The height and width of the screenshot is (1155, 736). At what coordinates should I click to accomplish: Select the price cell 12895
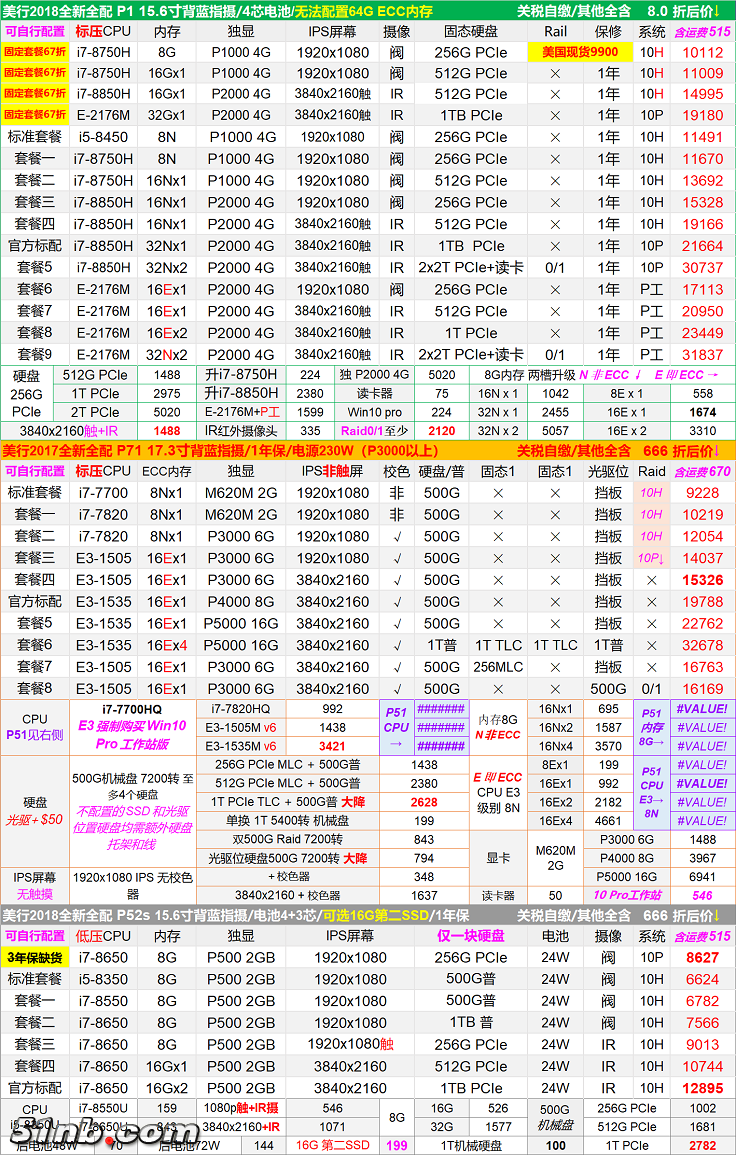tap(702, 1088)
